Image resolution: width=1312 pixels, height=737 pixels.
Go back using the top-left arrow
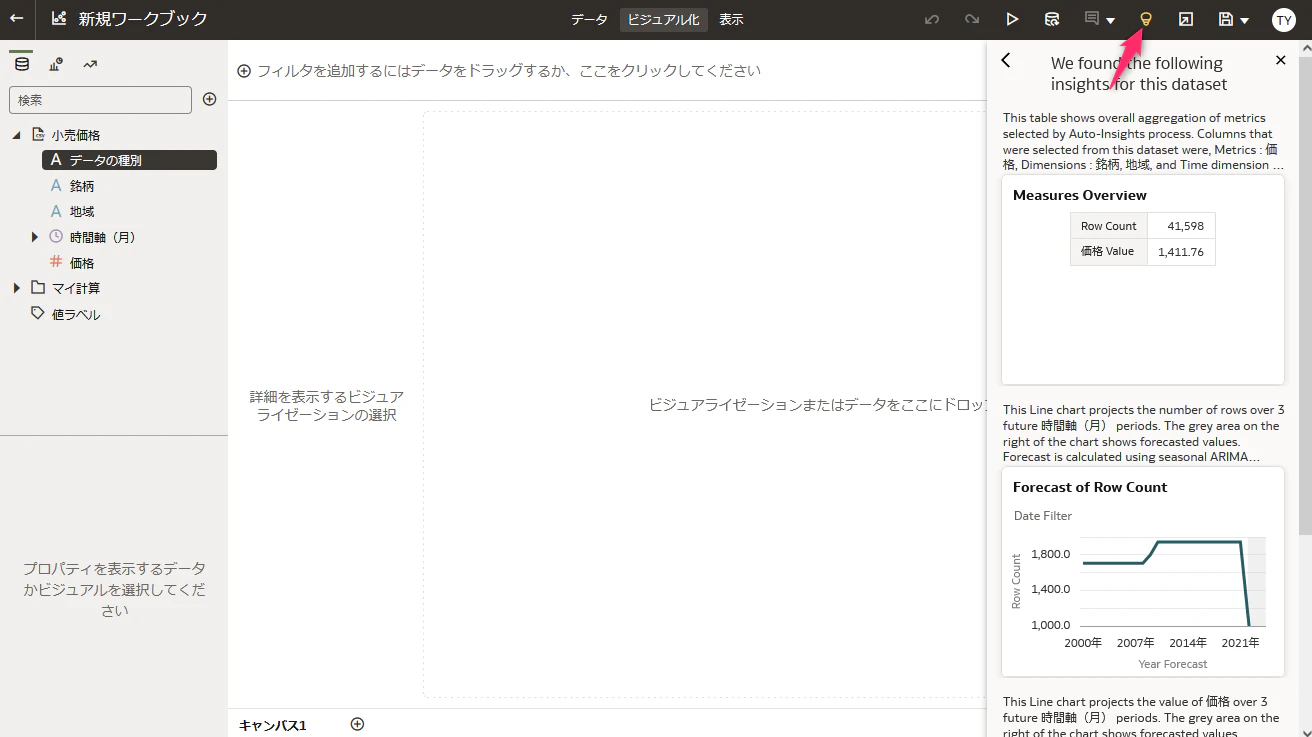coord(17,18)
